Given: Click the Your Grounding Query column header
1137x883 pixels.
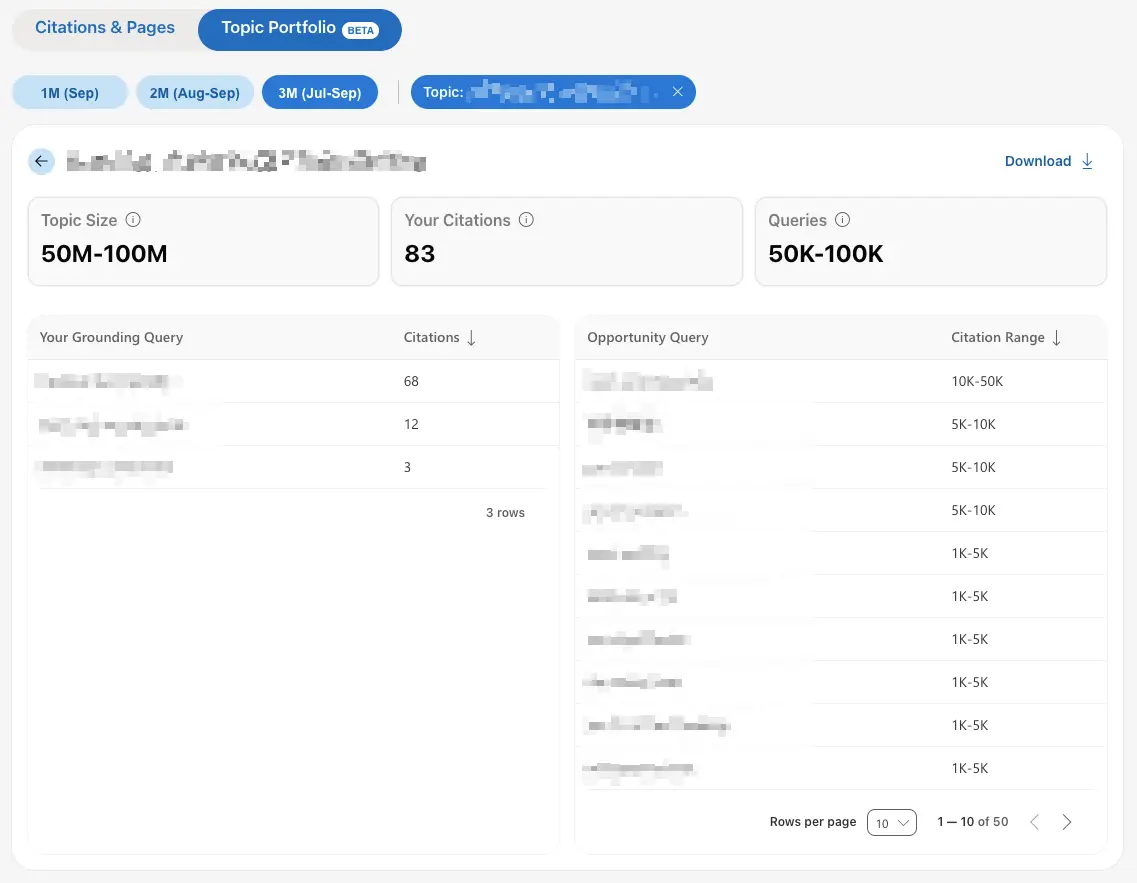Looking at the screenshot, I should coord(111,337).
